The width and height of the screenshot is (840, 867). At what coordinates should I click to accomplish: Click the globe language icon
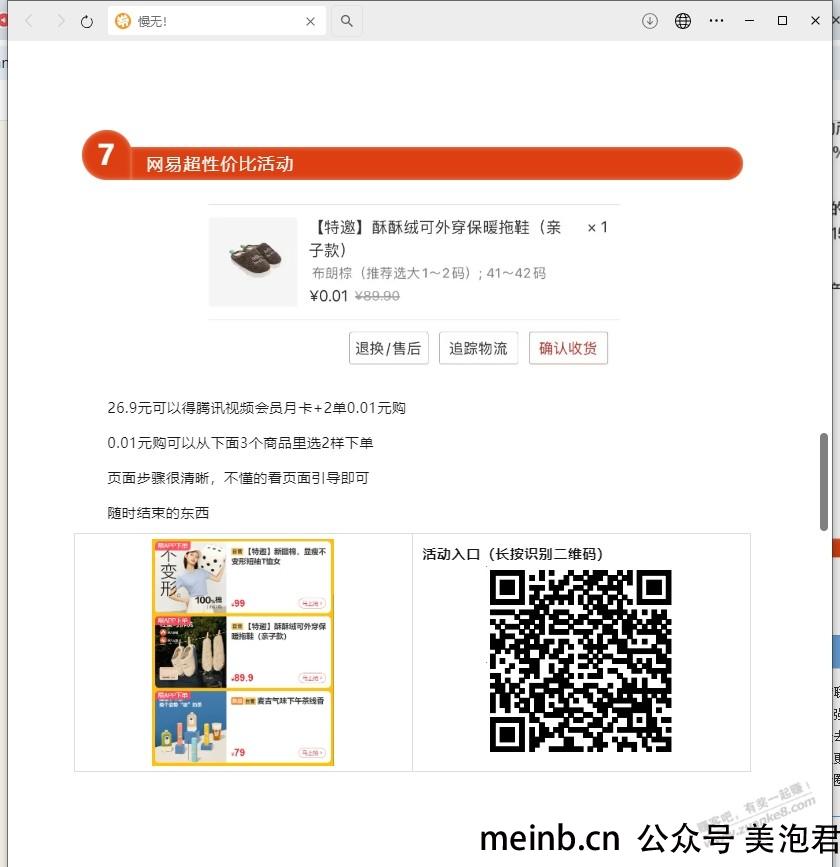coord(683,21)
